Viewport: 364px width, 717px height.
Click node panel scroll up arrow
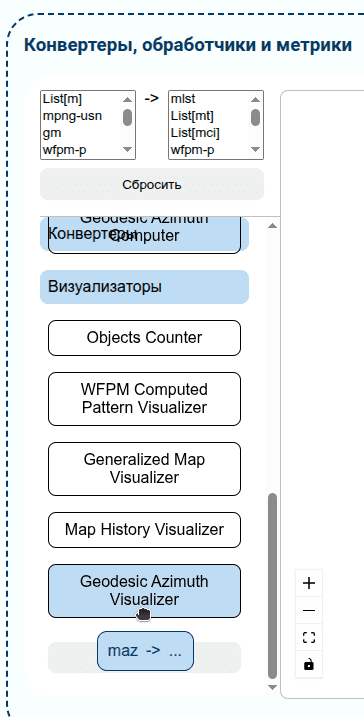tap(273, 225)
